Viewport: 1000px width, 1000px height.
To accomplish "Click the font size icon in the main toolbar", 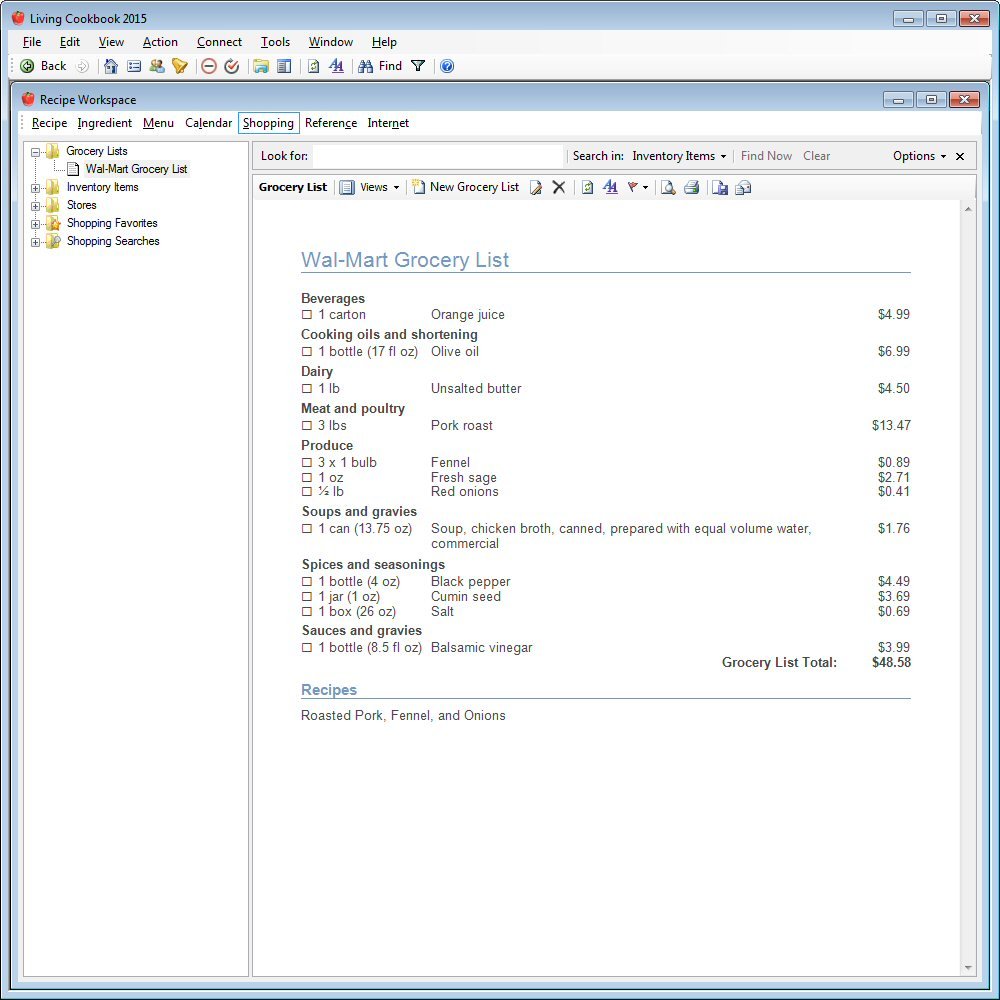I will [336, 66].
